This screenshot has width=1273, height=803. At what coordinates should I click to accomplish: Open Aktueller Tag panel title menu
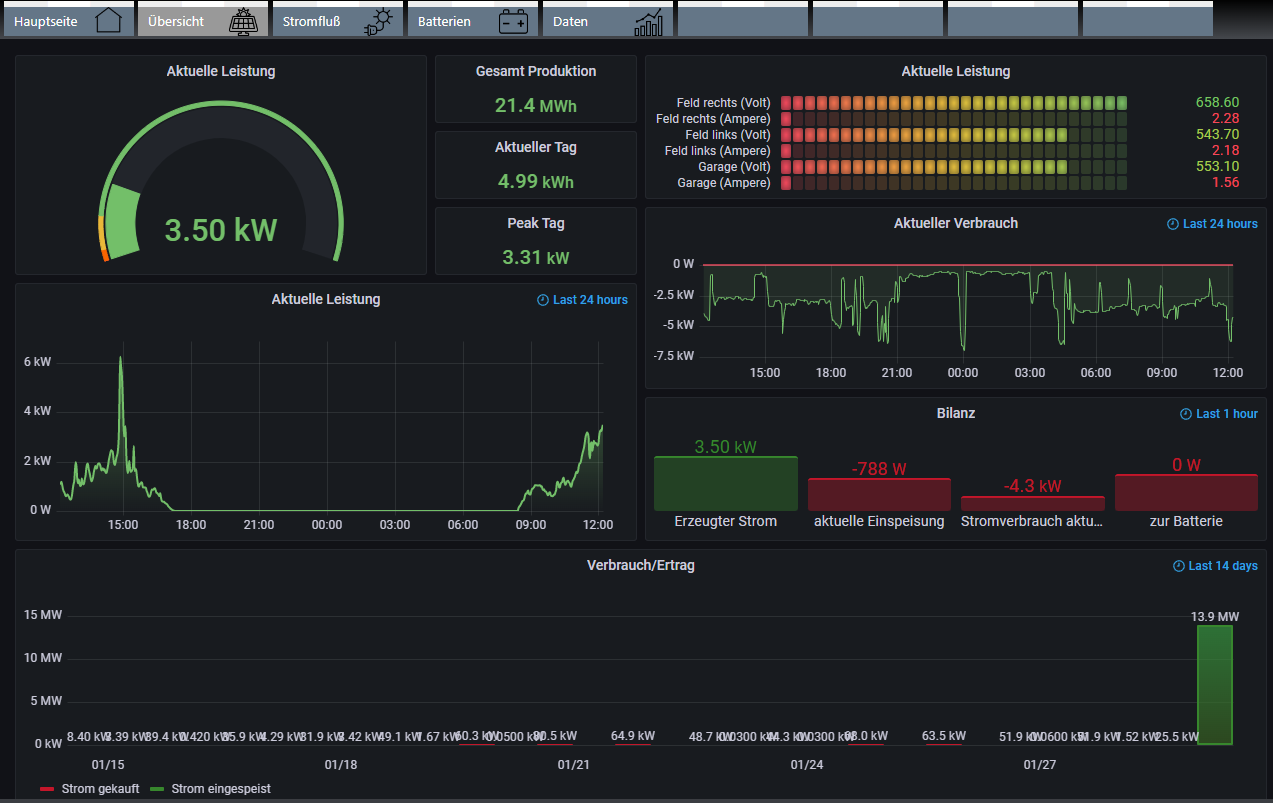(536, 147)
